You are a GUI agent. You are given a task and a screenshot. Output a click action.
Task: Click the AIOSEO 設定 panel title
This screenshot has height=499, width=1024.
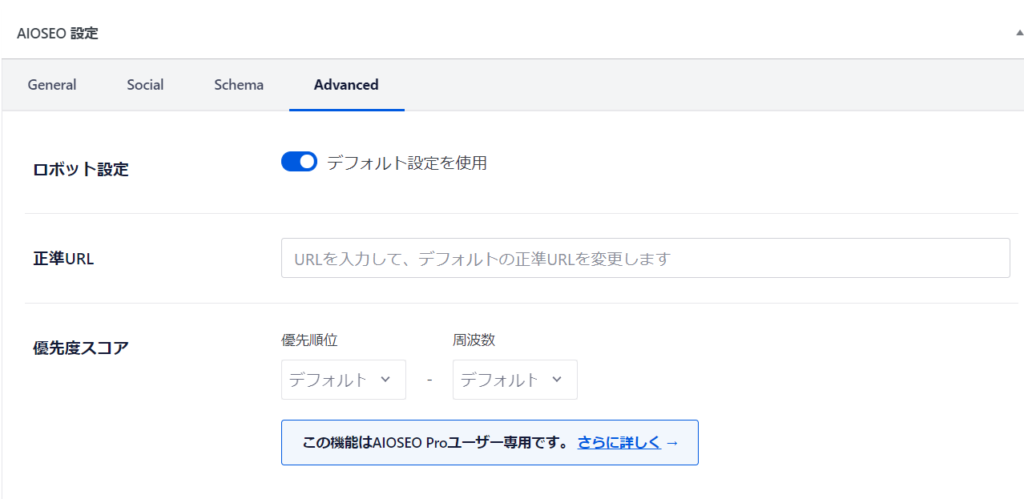point(57,33)
